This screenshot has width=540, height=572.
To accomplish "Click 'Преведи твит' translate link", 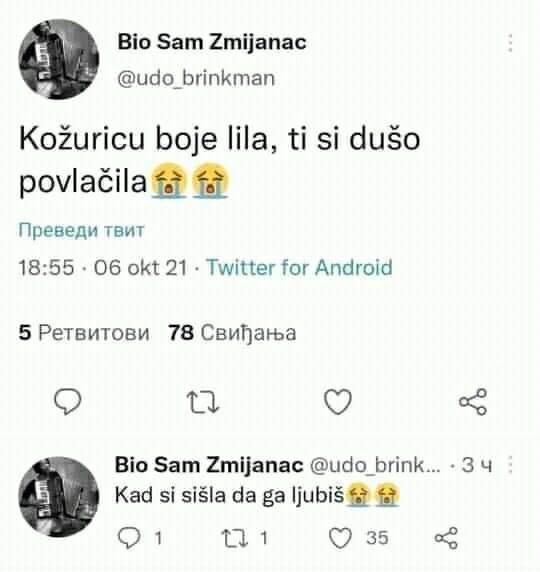I will 81,230.
